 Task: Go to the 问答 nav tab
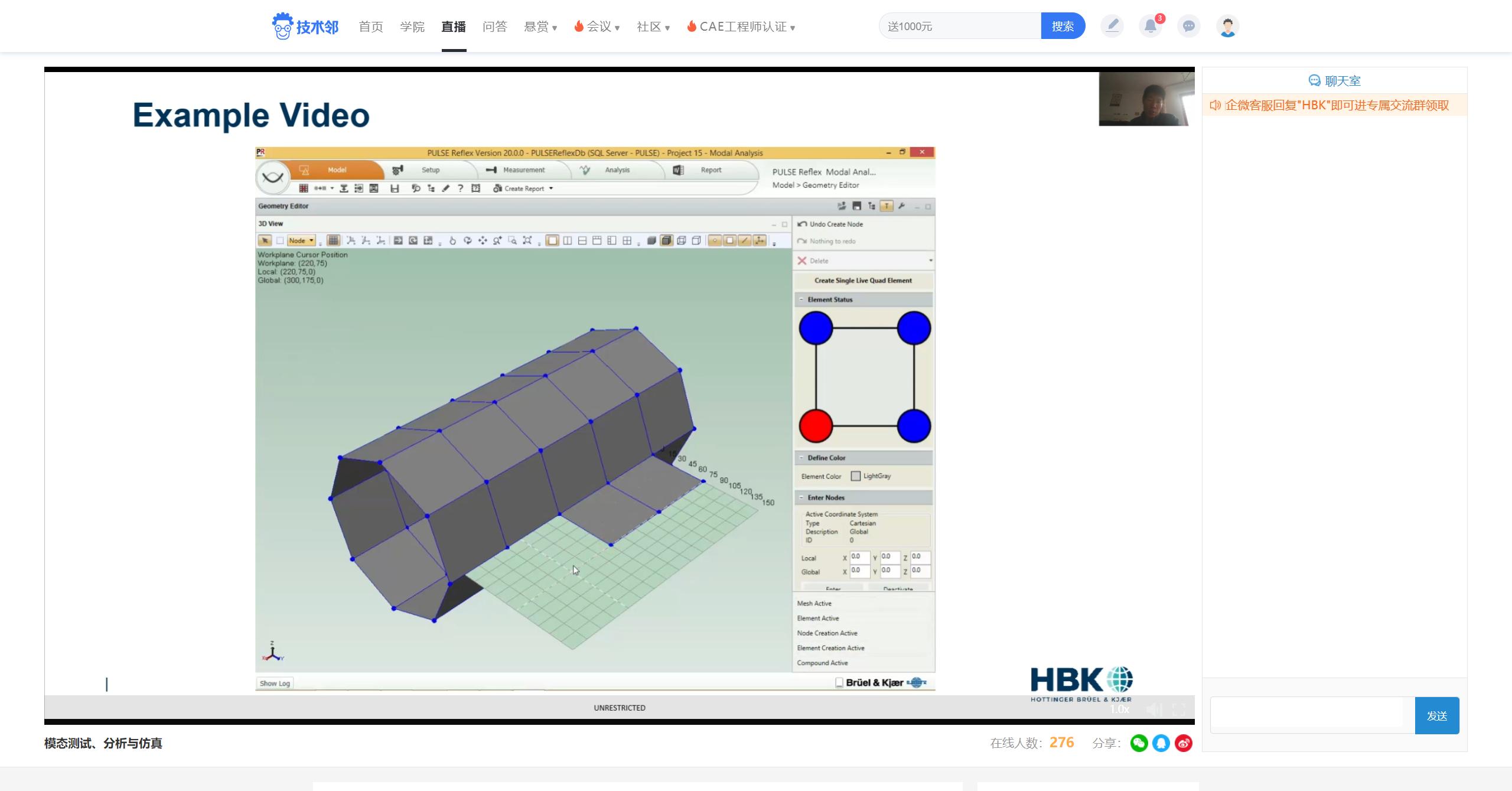pyautogui.click(x=495, y=27)
